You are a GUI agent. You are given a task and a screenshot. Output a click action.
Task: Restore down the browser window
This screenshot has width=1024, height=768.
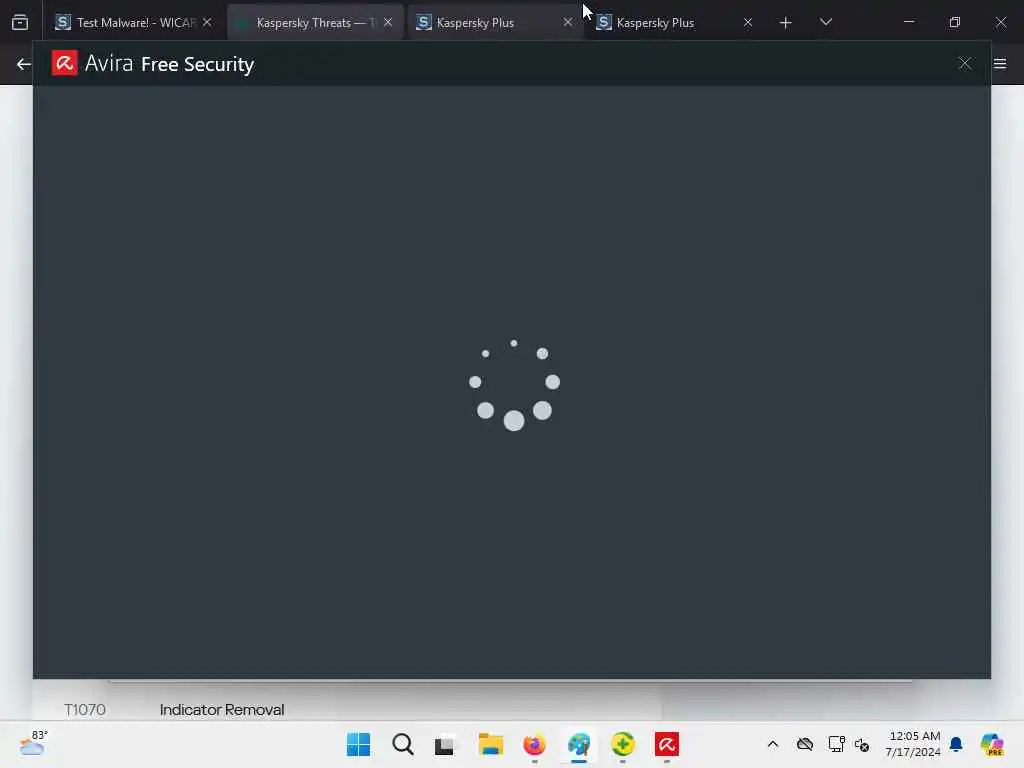point(955,22)
